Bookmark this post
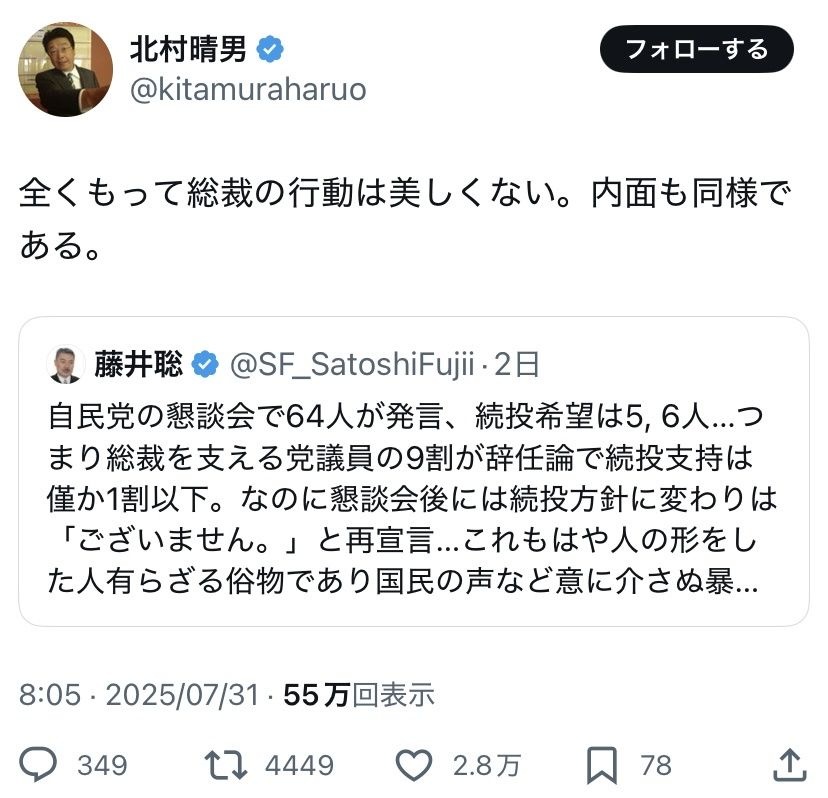 (x=601, y=765)
